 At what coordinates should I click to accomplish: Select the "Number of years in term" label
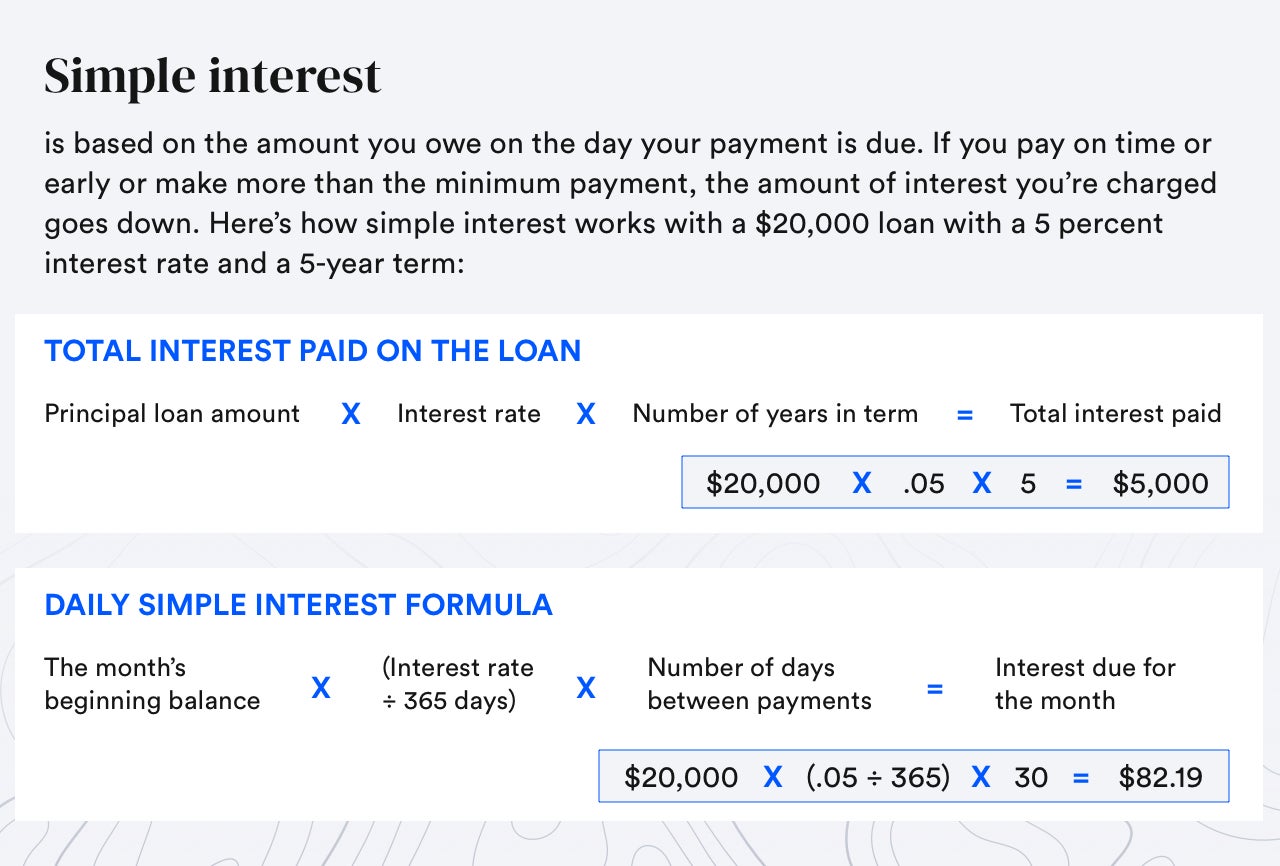pyautogui.click(x=775, y=414)
